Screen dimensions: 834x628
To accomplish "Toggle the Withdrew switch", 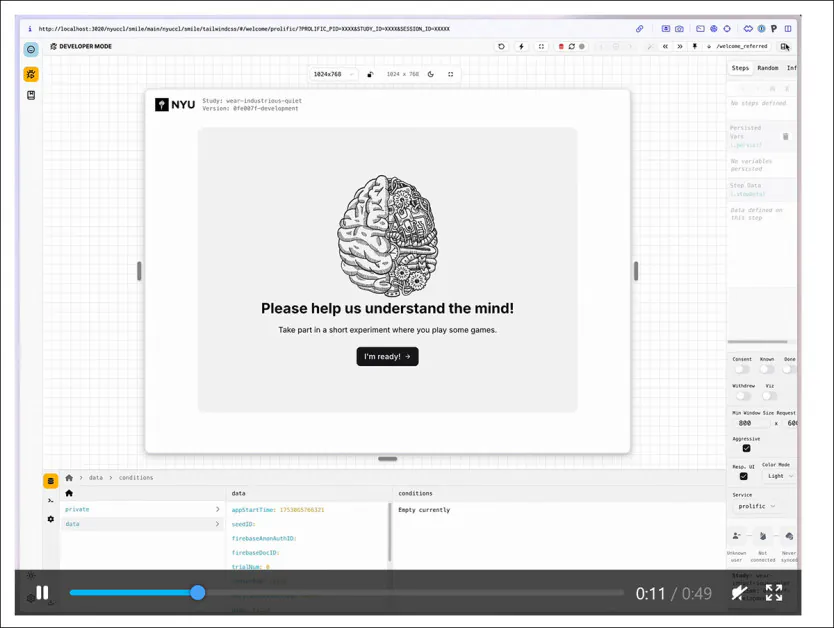I will pyautogui.click(x=741, y=396).
